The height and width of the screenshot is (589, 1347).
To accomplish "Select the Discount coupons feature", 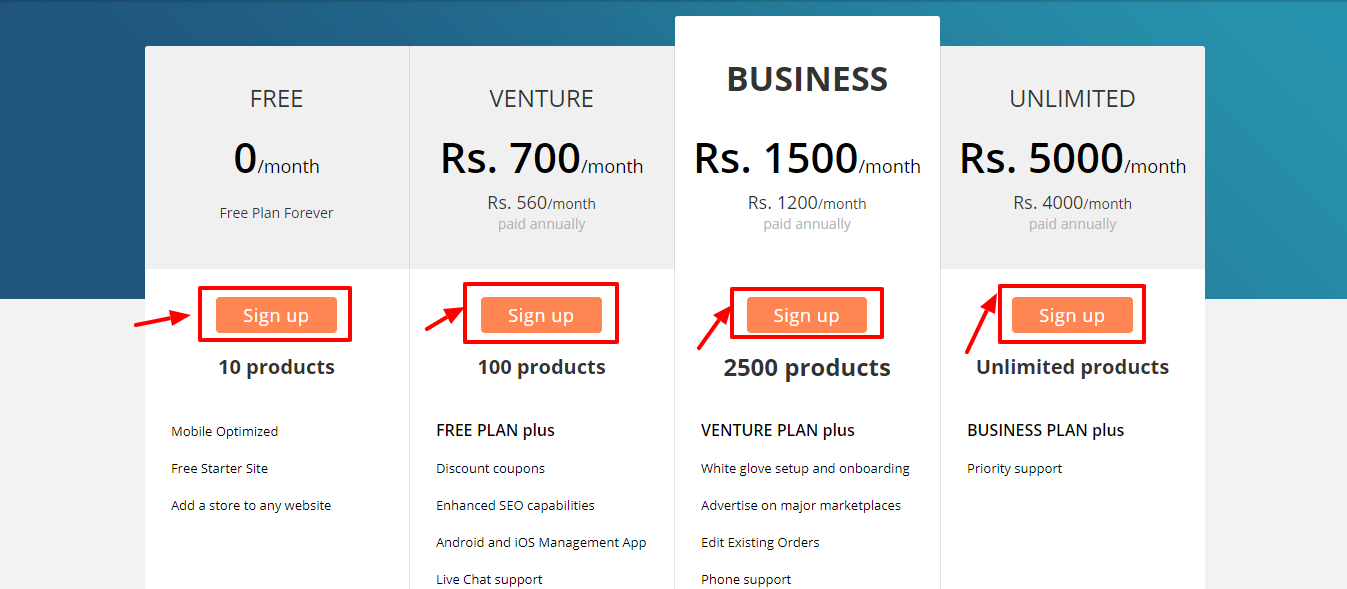I will pyautogui.click(x=490, y=468).
